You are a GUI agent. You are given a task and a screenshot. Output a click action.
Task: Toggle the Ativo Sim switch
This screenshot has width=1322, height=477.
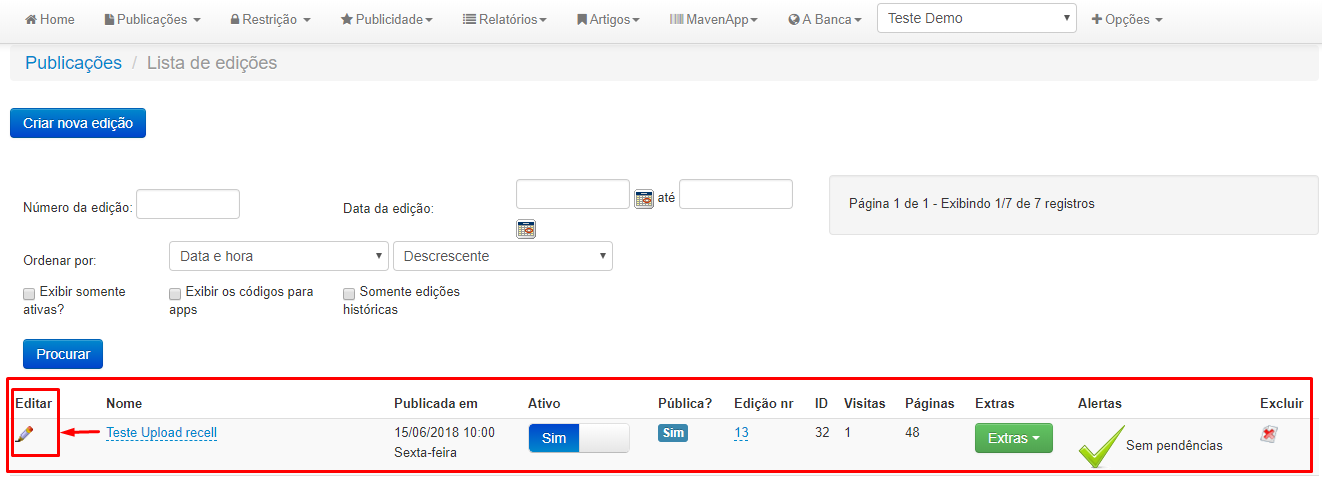[x=579, y=438]
